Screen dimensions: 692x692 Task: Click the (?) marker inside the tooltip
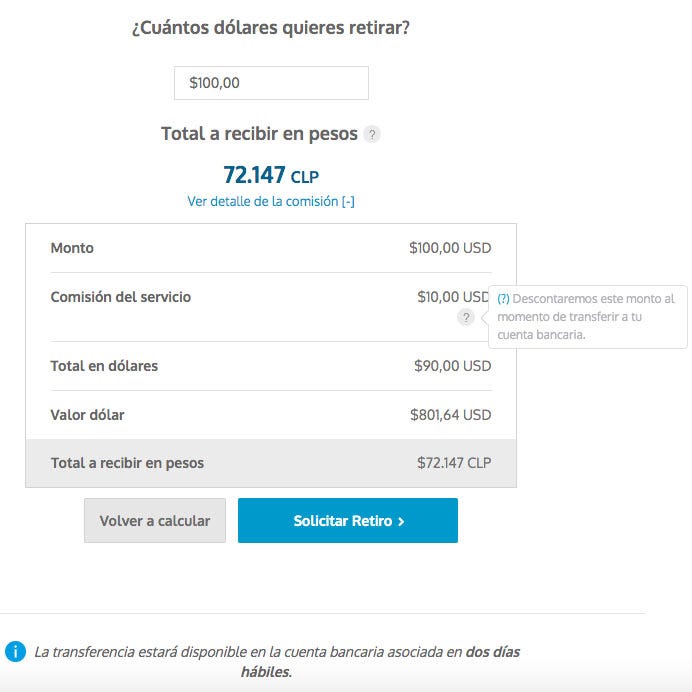click(503, 299)
